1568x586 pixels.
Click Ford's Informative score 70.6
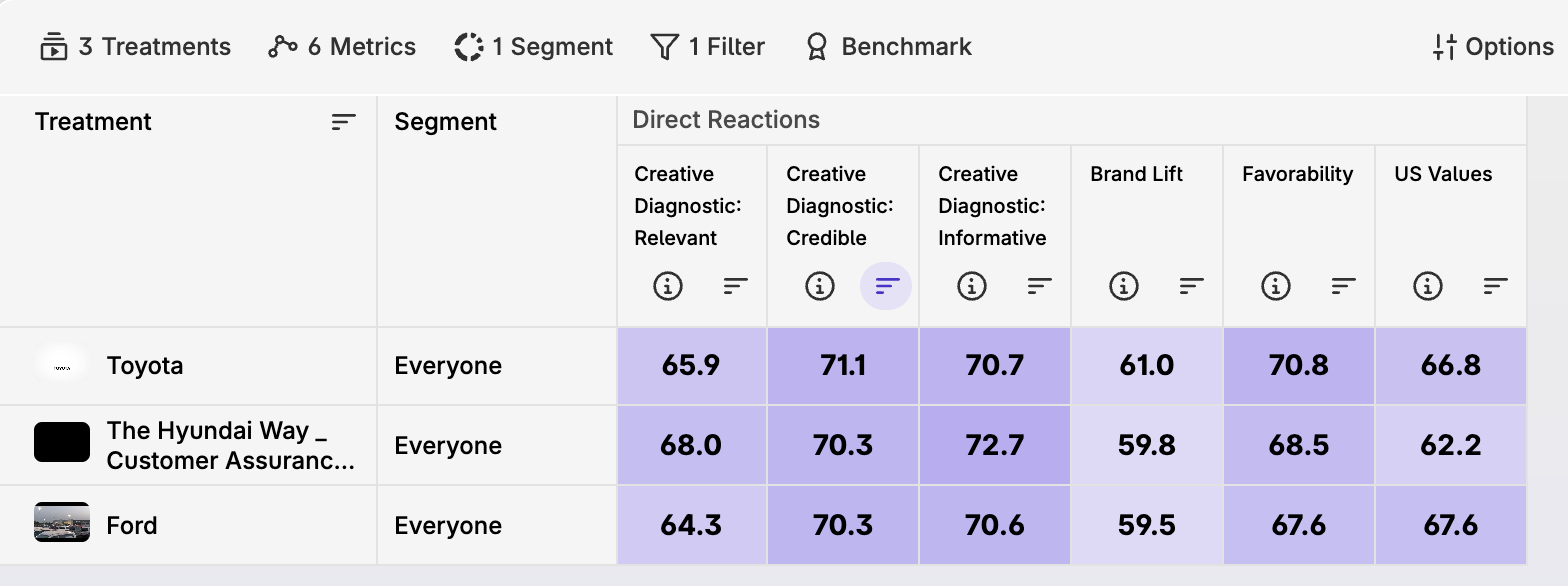995,525
